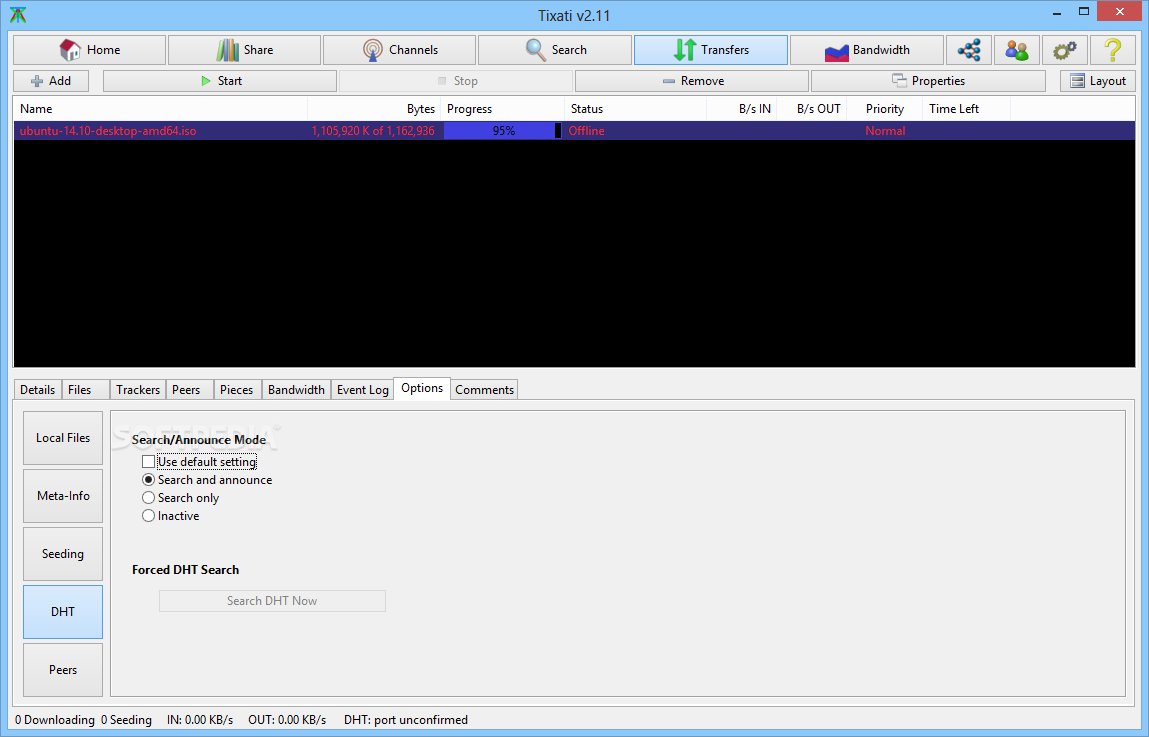Sort transfers by Status column

635,108
